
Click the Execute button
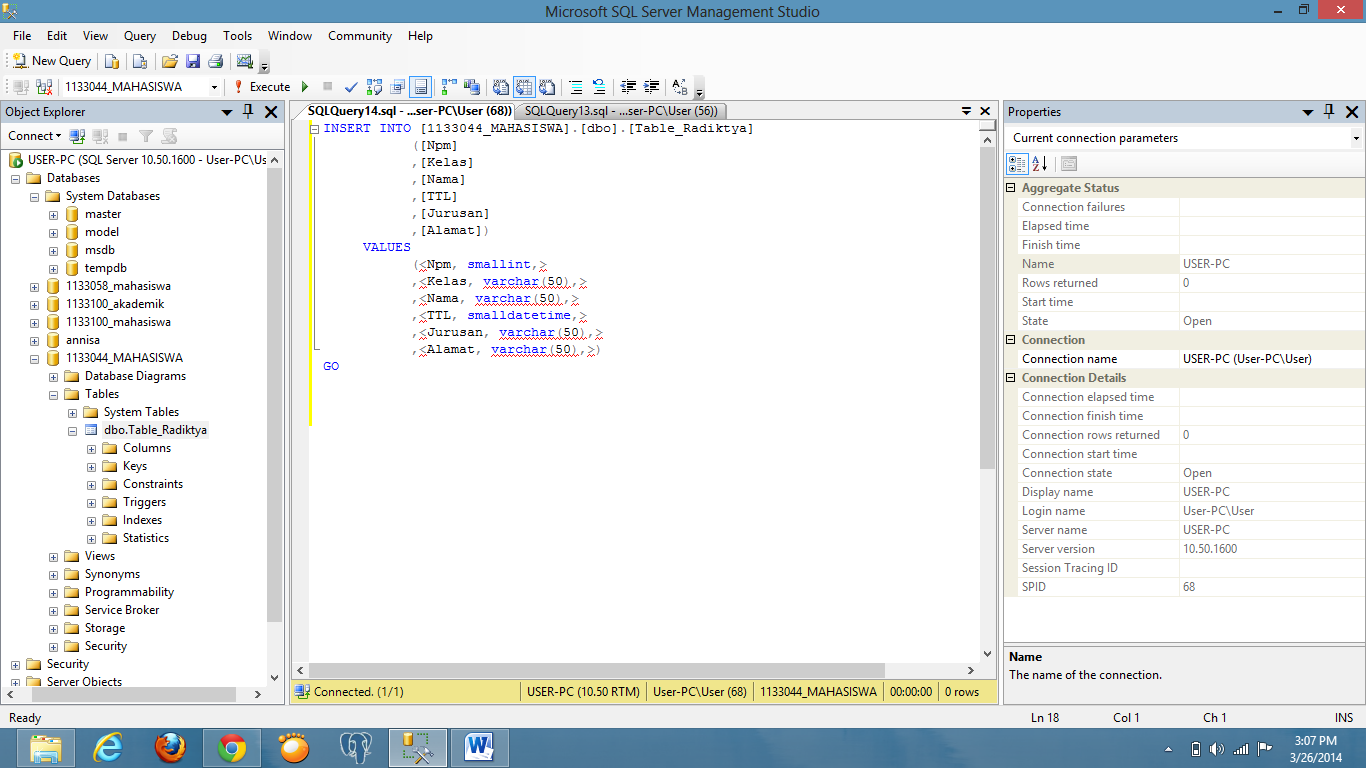click(x=261, y=87)
